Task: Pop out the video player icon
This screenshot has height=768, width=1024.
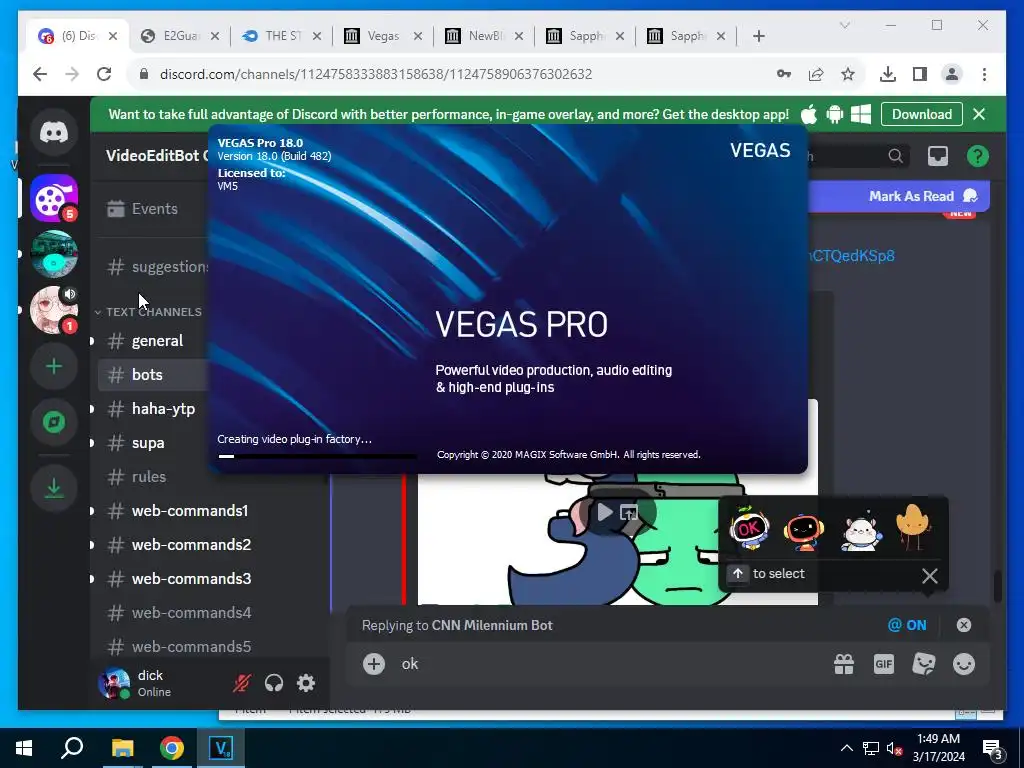Action: tap(628, 513)
